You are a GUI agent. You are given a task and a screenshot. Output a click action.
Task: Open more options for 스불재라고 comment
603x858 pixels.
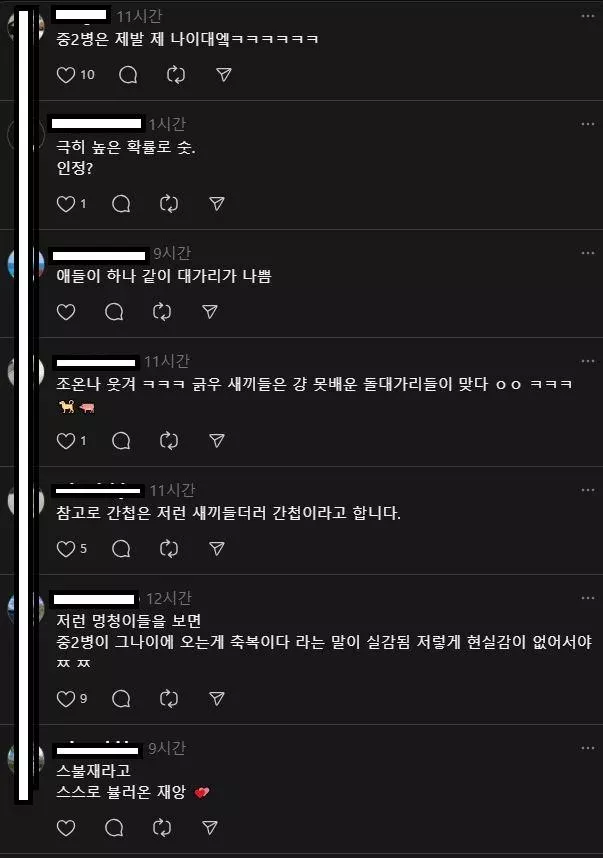(588, 748)
